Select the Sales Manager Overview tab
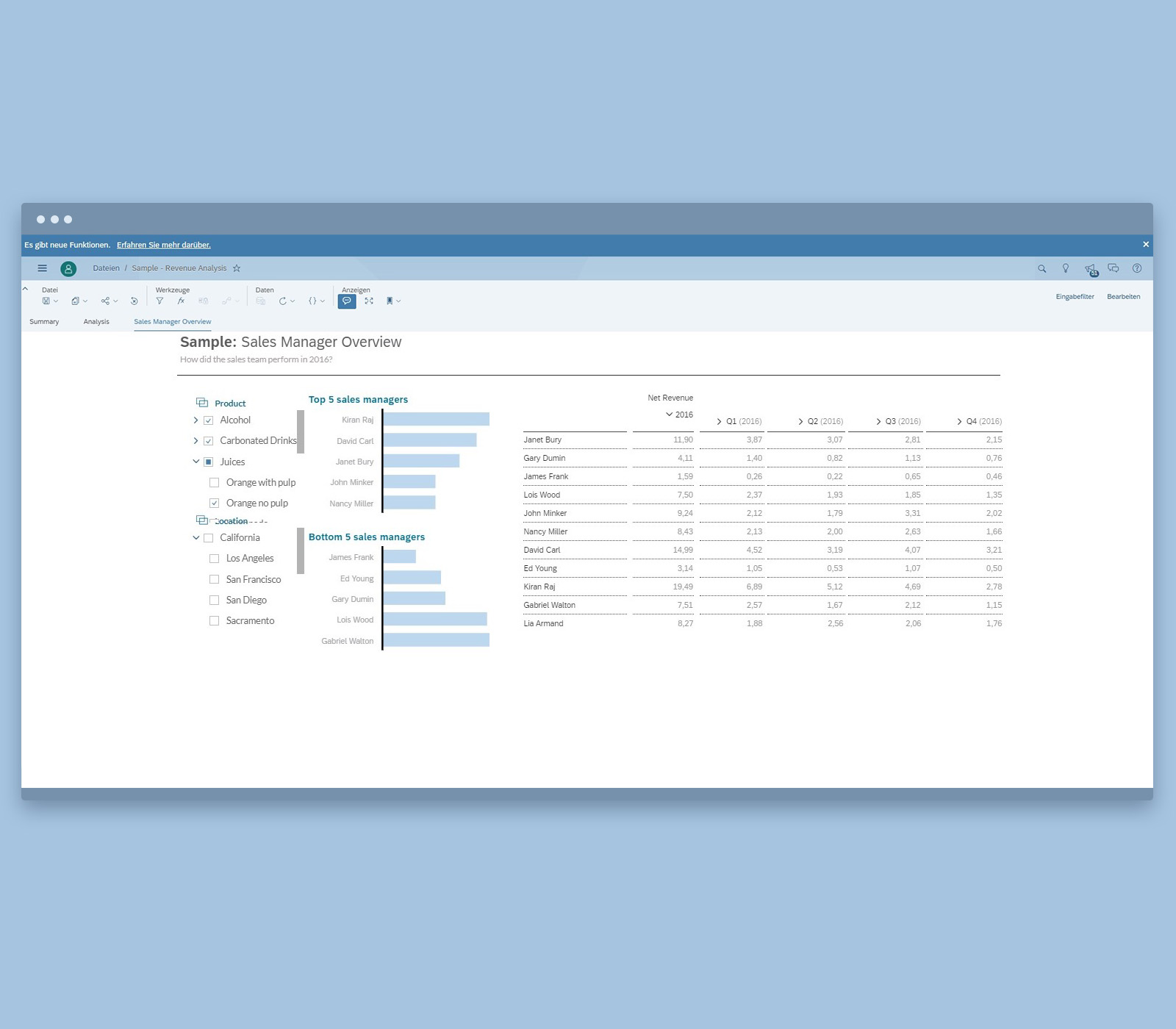1176x1029 pixels. point(173,322)
